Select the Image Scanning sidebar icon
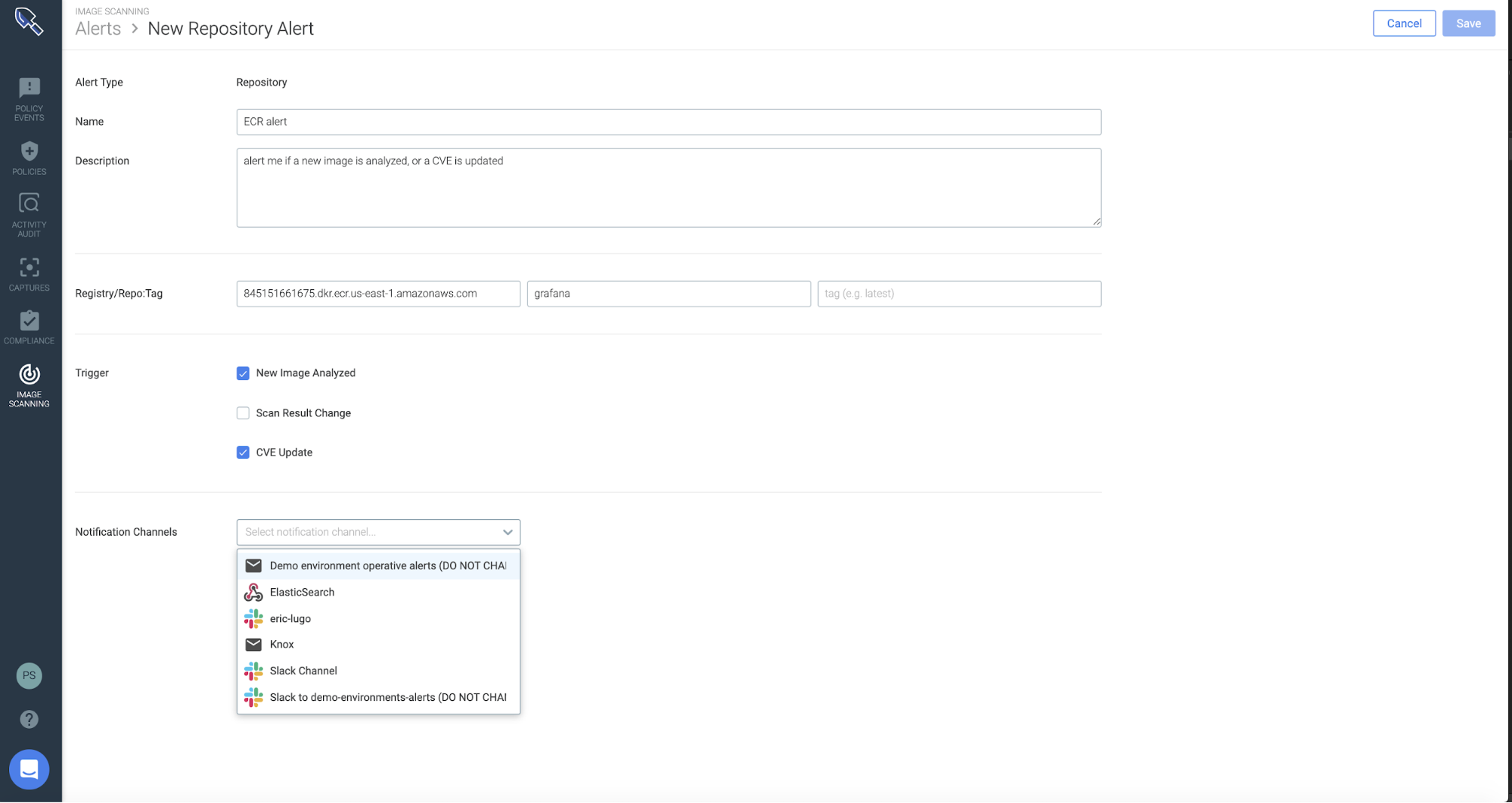The image size is (1512, 803). pyautogui.click(x=29, y=382)
